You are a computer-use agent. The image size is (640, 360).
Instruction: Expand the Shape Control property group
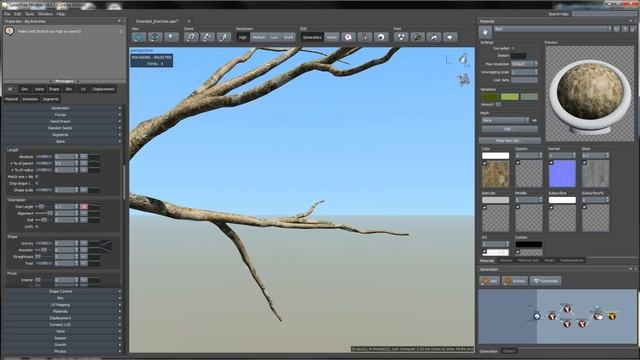click(x=62, y=291)
